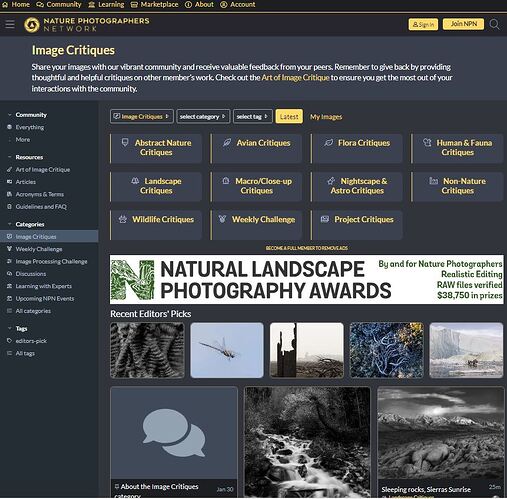Select Image Critiques in sidebar categories
Image resolution: width=507 pixels, height=499 pixels.
(x=49, y=236)
